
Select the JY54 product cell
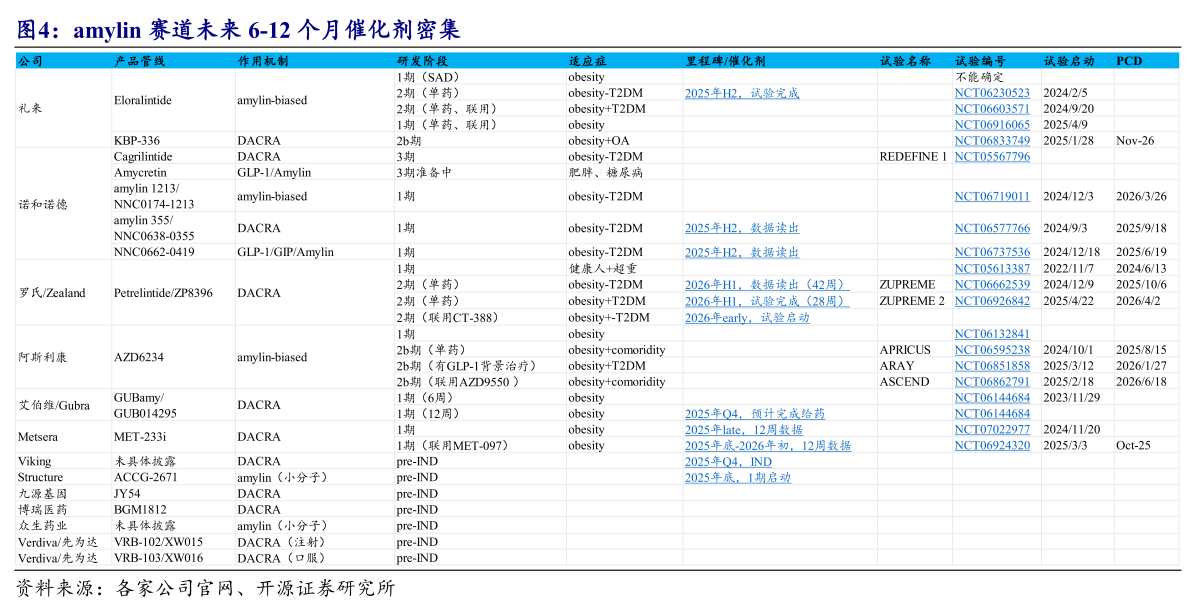127,494
